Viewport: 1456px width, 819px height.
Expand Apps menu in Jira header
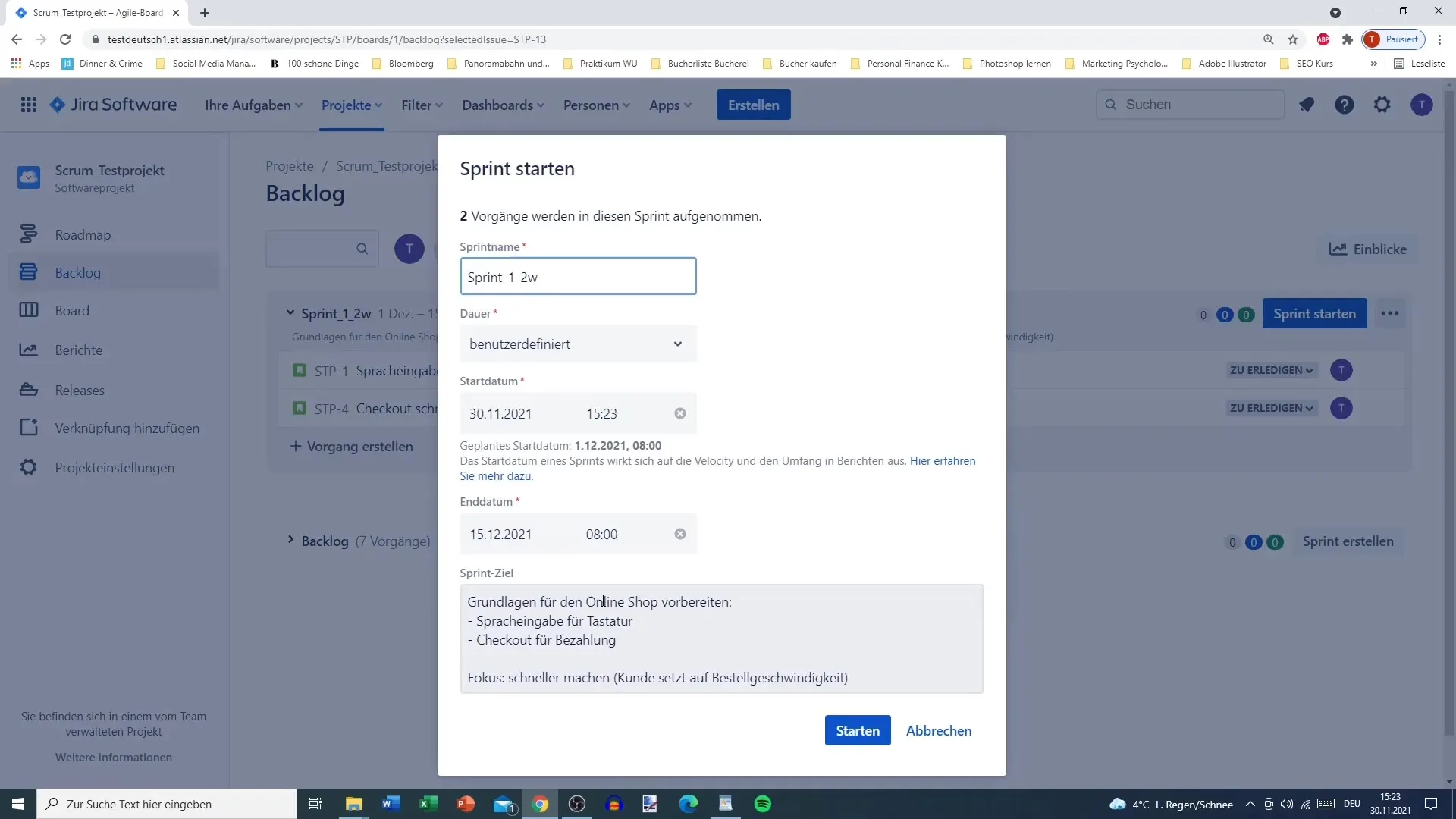[670, 105]
